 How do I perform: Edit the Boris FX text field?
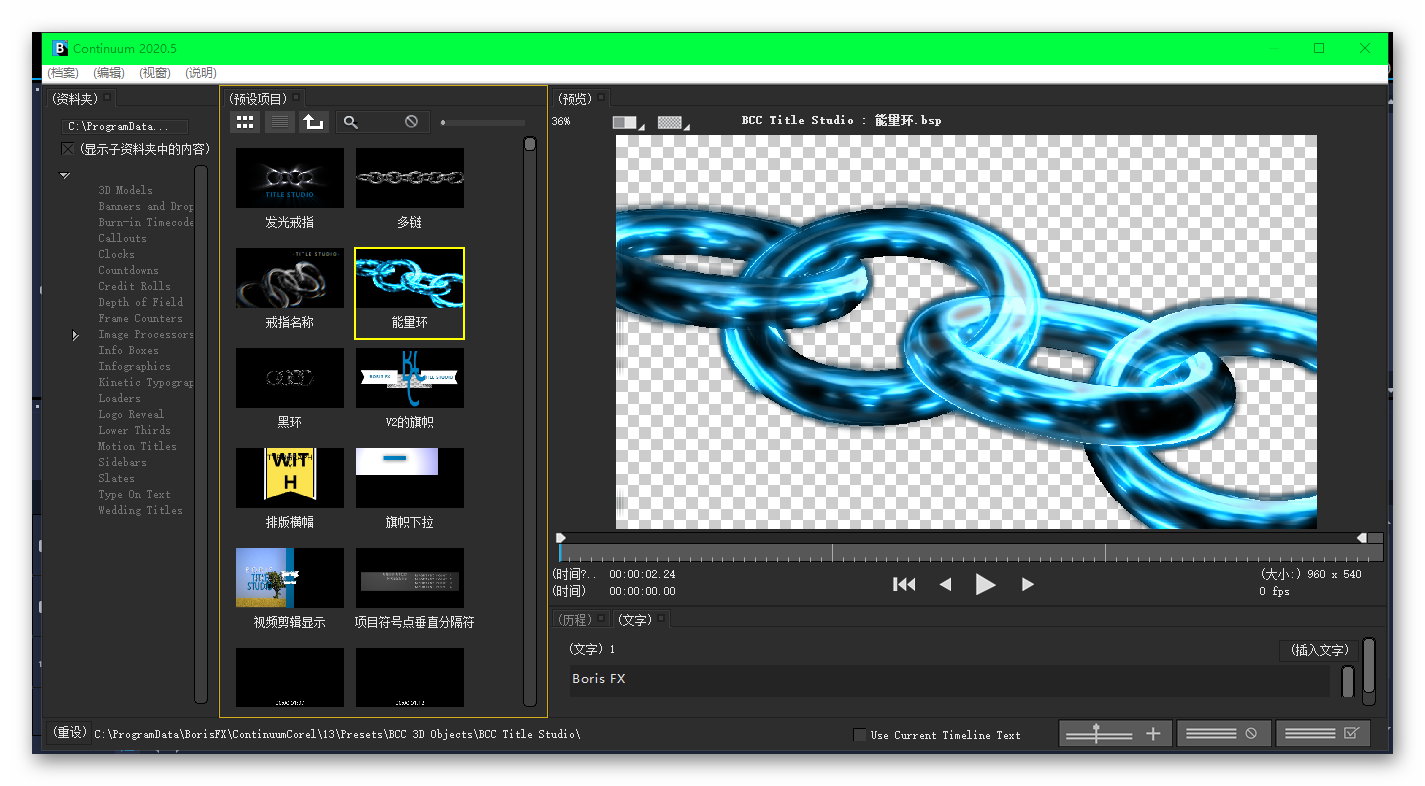[x=950, y=679]
